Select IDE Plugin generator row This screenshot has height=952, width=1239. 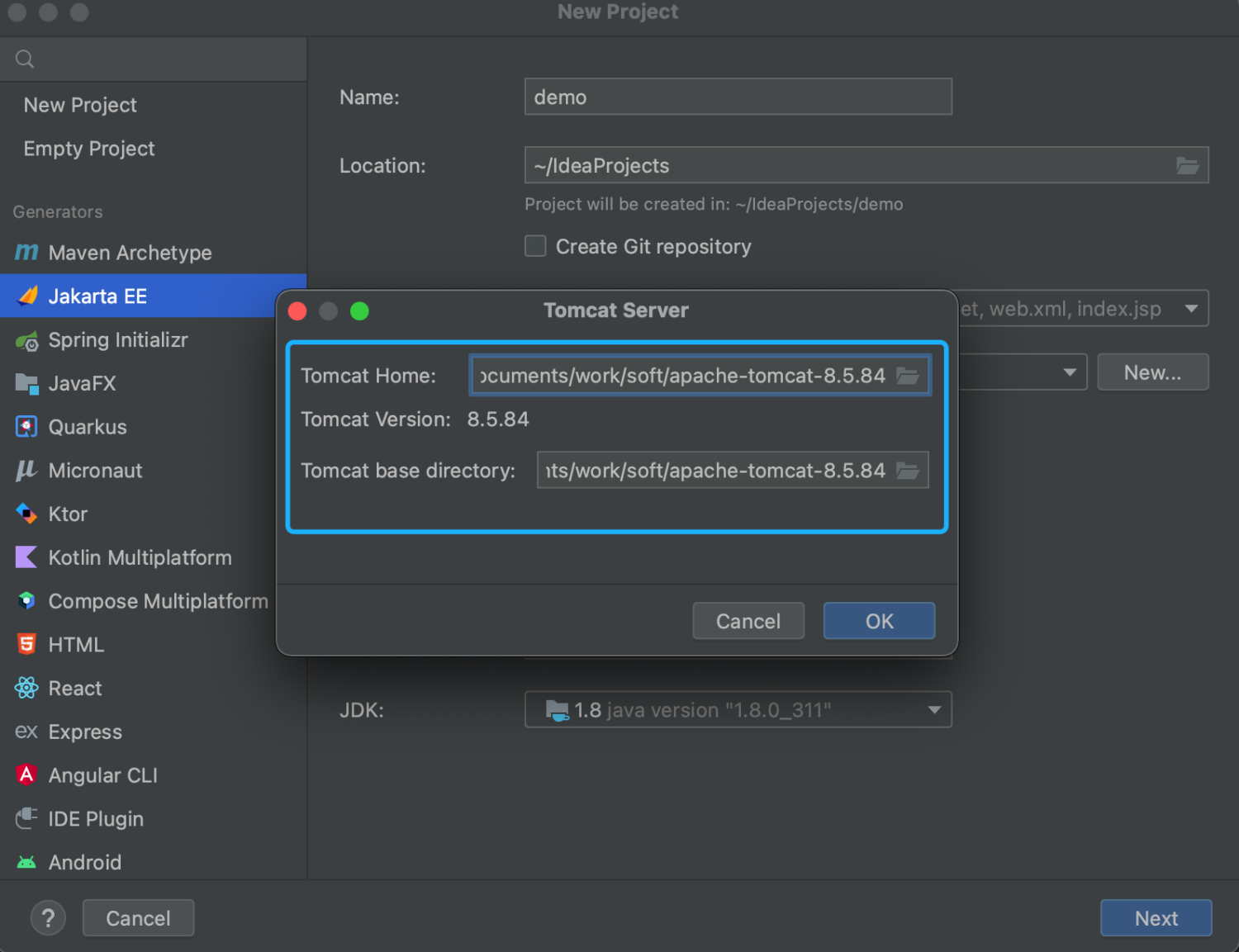pyautogui.click(x=153, y=819)
